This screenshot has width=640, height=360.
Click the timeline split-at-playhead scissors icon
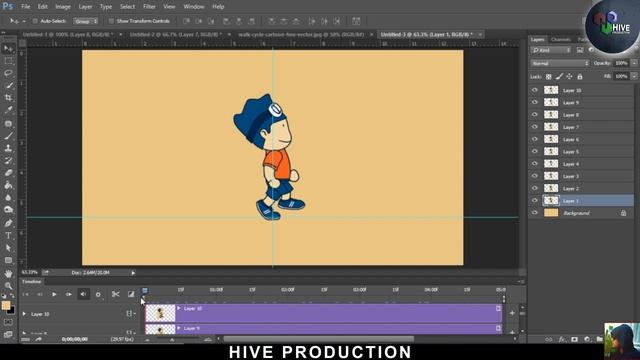coord(116,294)
